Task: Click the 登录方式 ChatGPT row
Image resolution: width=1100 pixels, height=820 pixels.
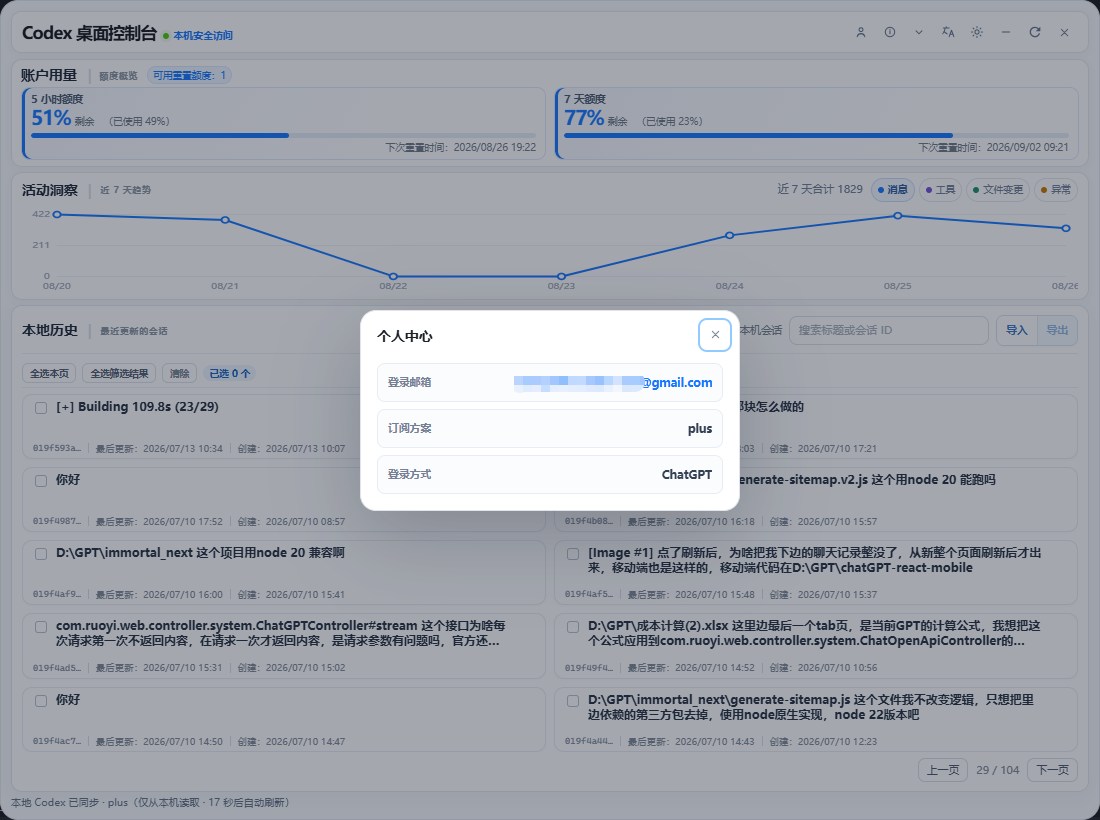Action: pos(550,474)
